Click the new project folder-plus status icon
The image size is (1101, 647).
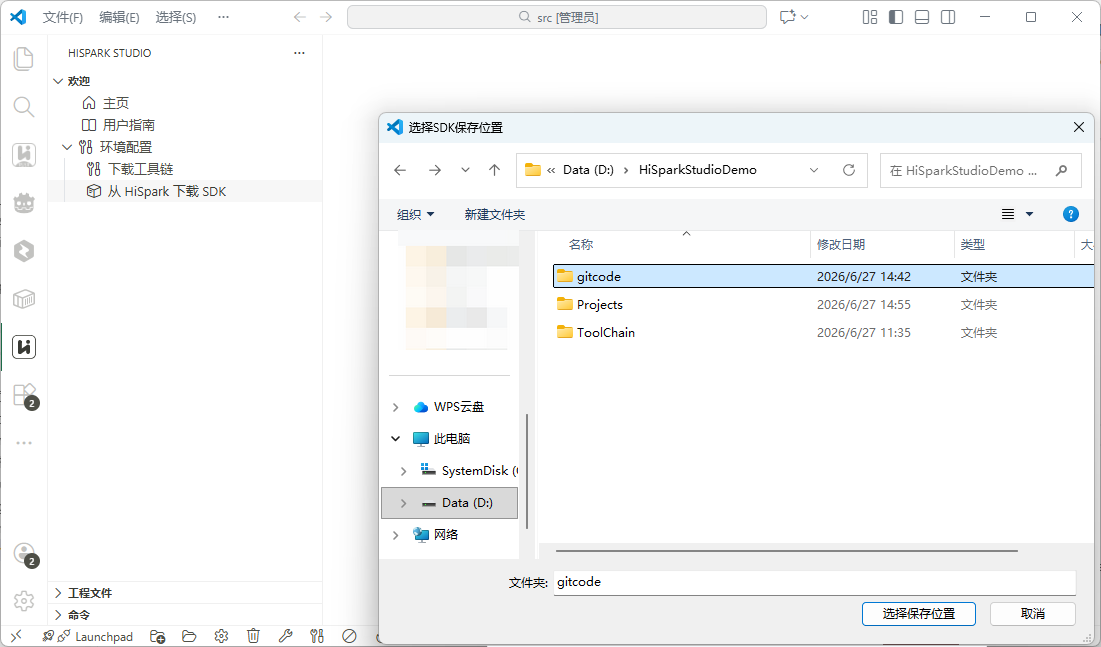tap(157, 636)
